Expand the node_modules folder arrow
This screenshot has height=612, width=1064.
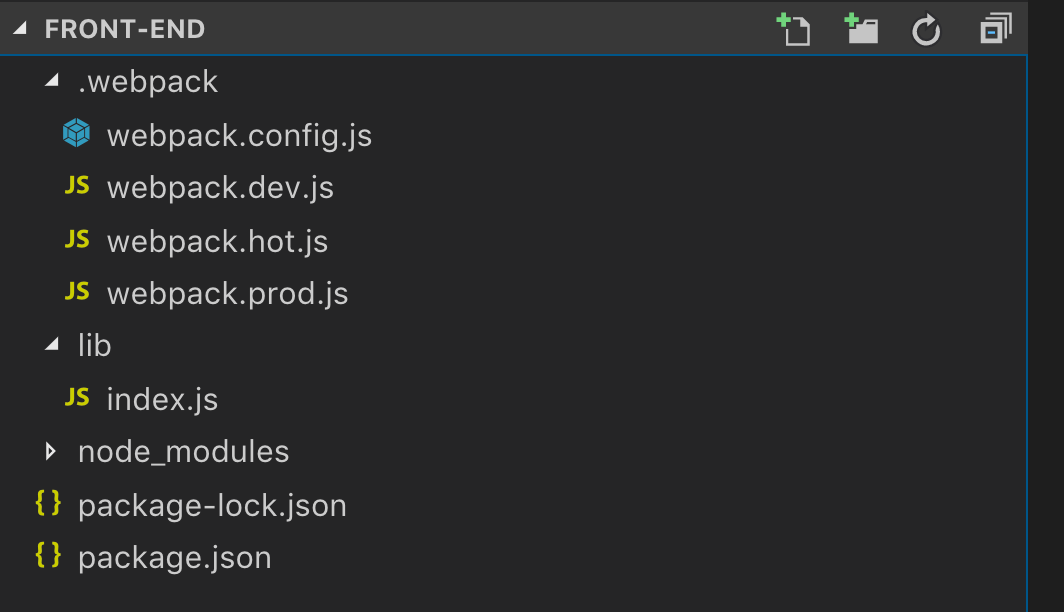tap(52, 451)
